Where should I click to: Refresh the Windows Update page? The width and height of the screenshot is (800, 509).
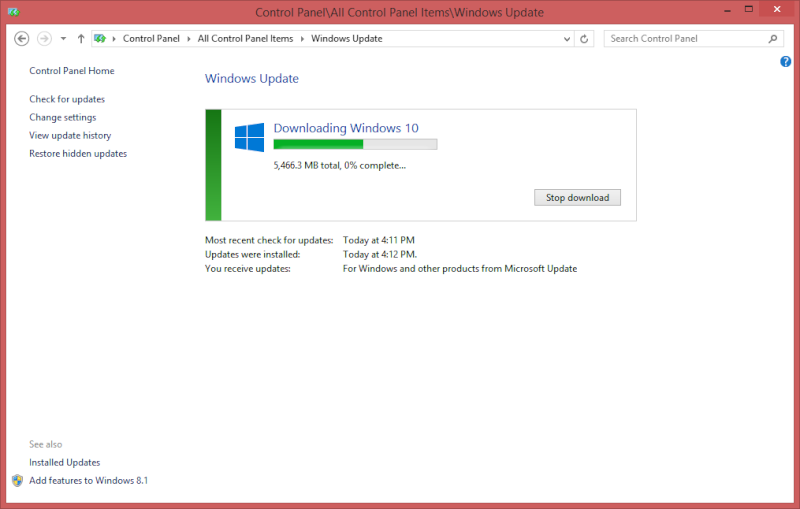(x=584, y=39)
